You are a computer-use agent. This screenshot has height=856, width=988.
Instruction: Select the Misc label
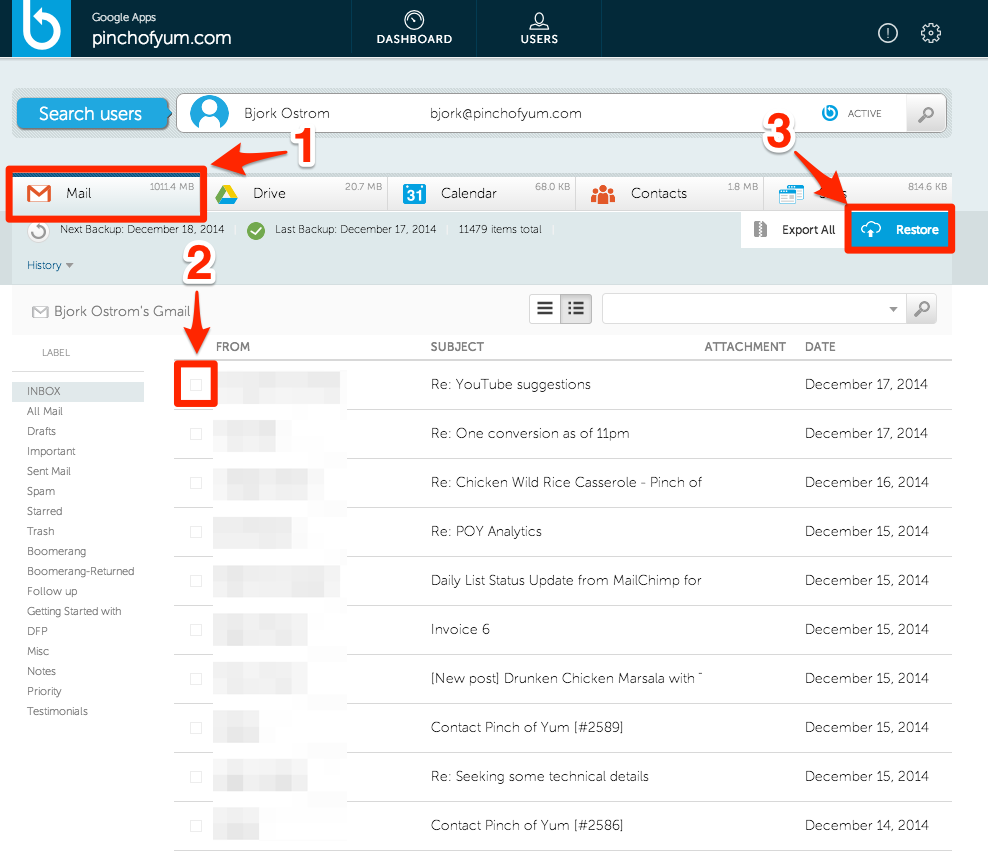[38, 651]
